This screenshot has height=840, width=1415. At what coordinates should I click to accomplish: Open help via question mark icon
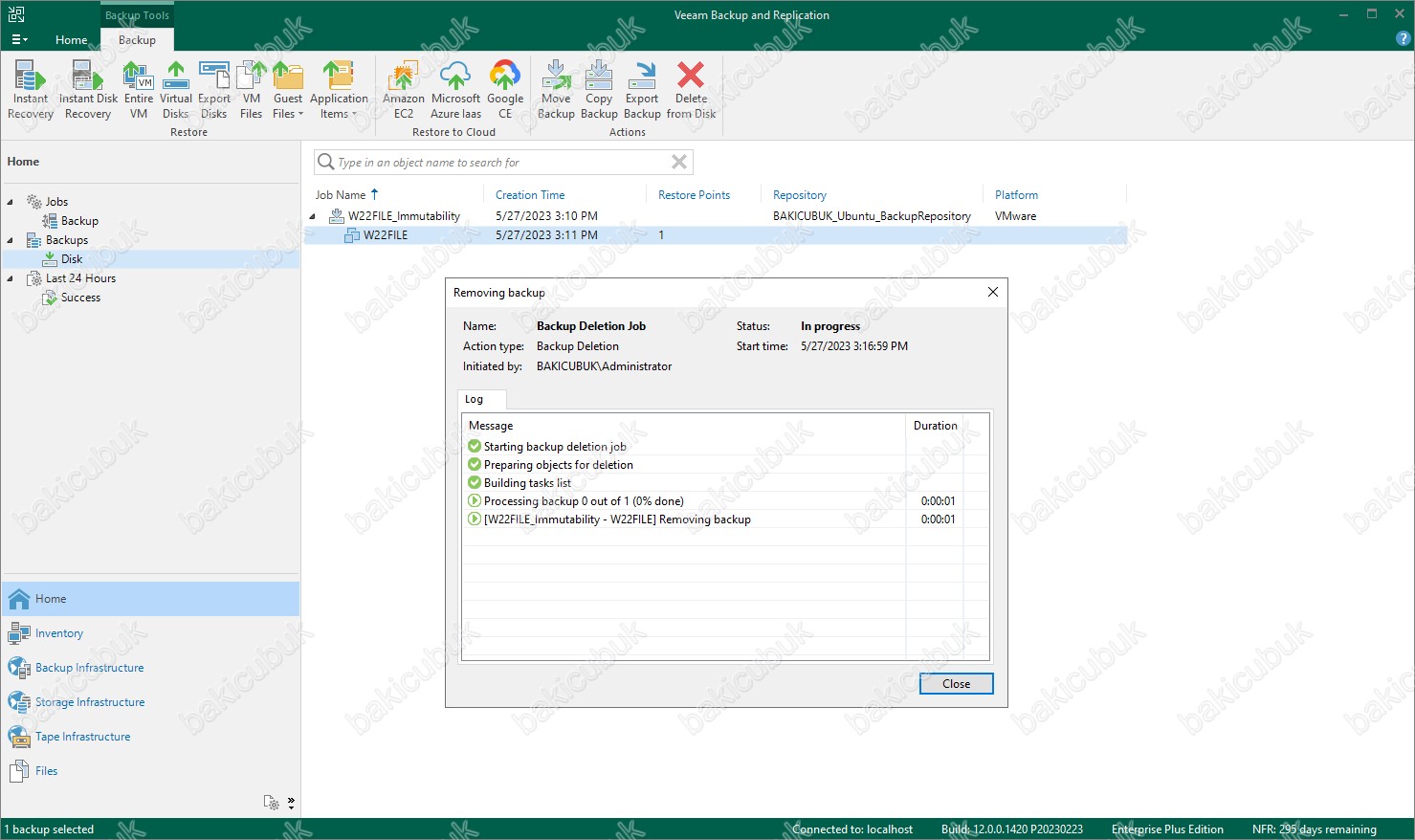[1404, 39]
